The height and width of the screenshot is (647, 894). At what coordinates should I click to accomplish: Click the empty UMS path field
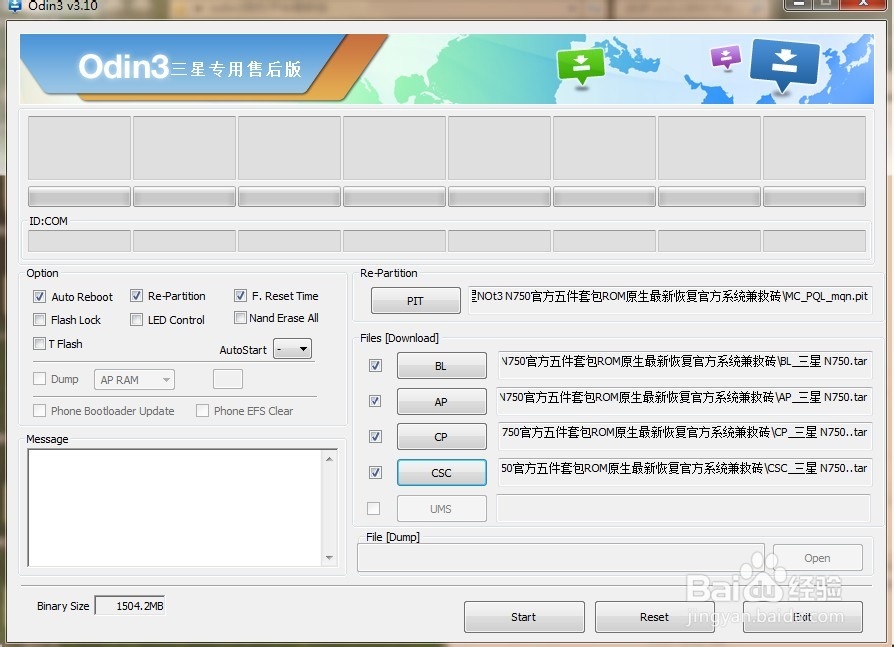[684, 508]
